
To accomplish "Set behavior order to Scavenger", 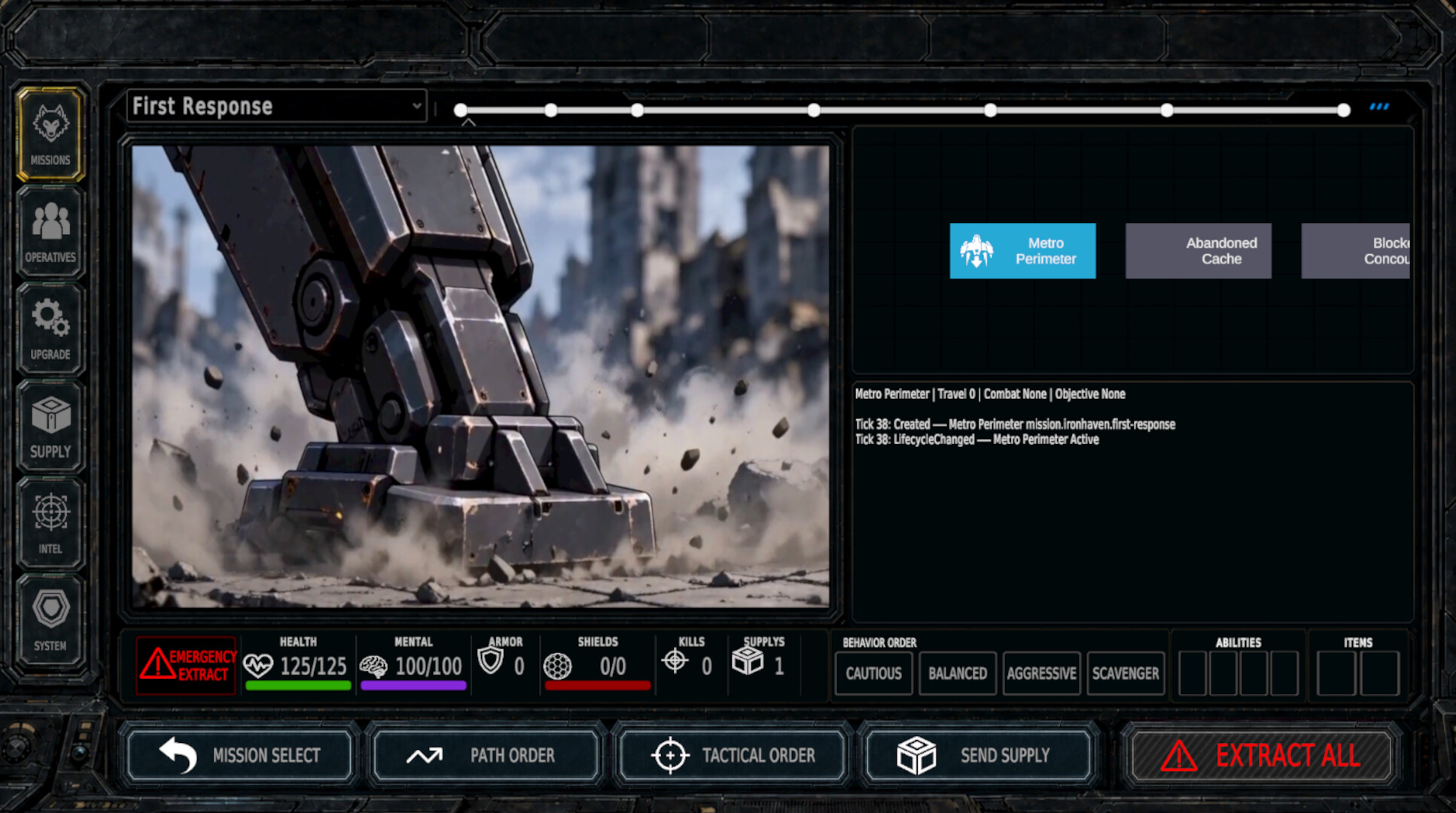I will pyautogui.click(x=1126, y=673).
